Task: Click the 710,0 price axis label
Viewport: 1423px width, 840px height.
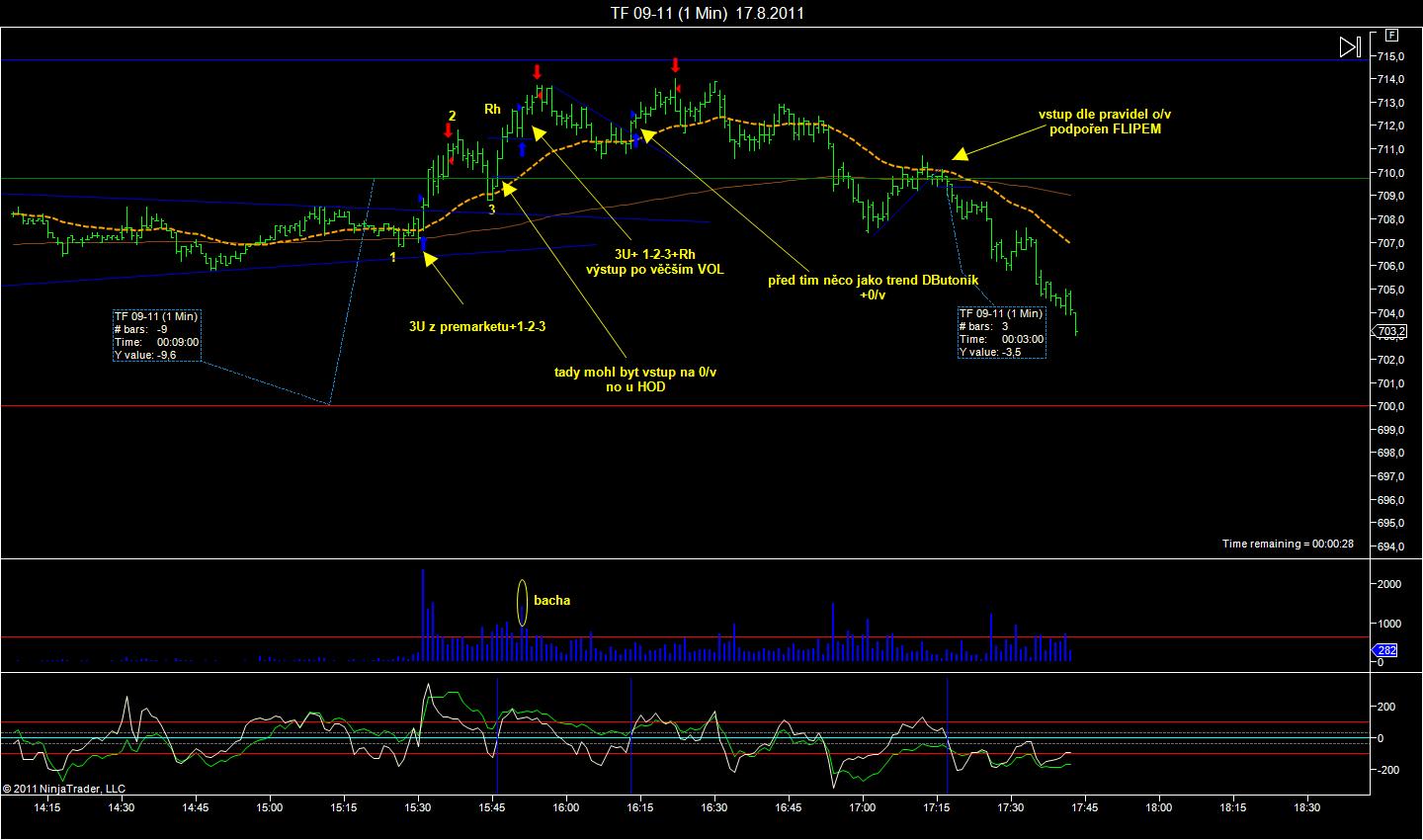Action: (x=1391, y=173)
